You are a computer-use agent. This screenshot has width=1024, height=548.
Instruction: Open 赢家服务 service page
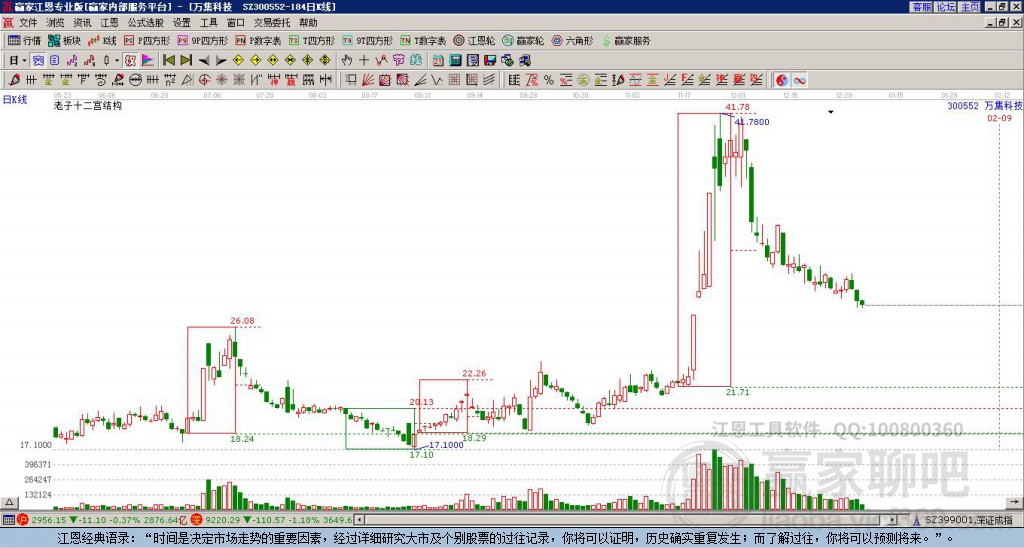pyautogui.click(x=626, y=40)
